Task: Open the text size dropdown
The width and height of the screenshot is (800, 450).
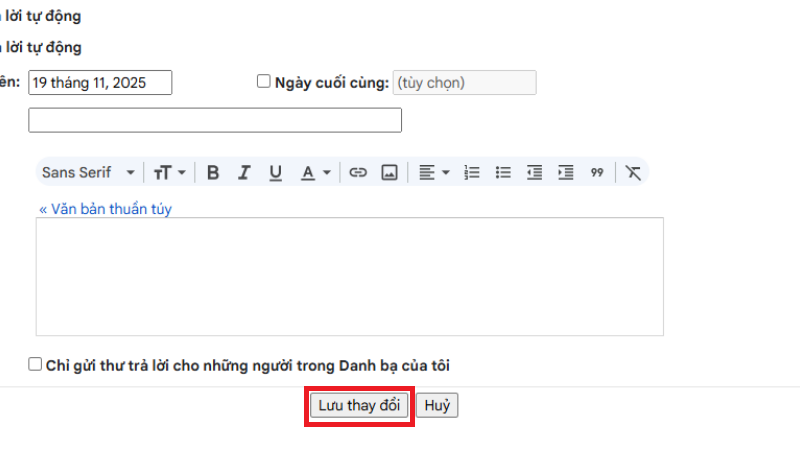Action: [x=169, y=172]
